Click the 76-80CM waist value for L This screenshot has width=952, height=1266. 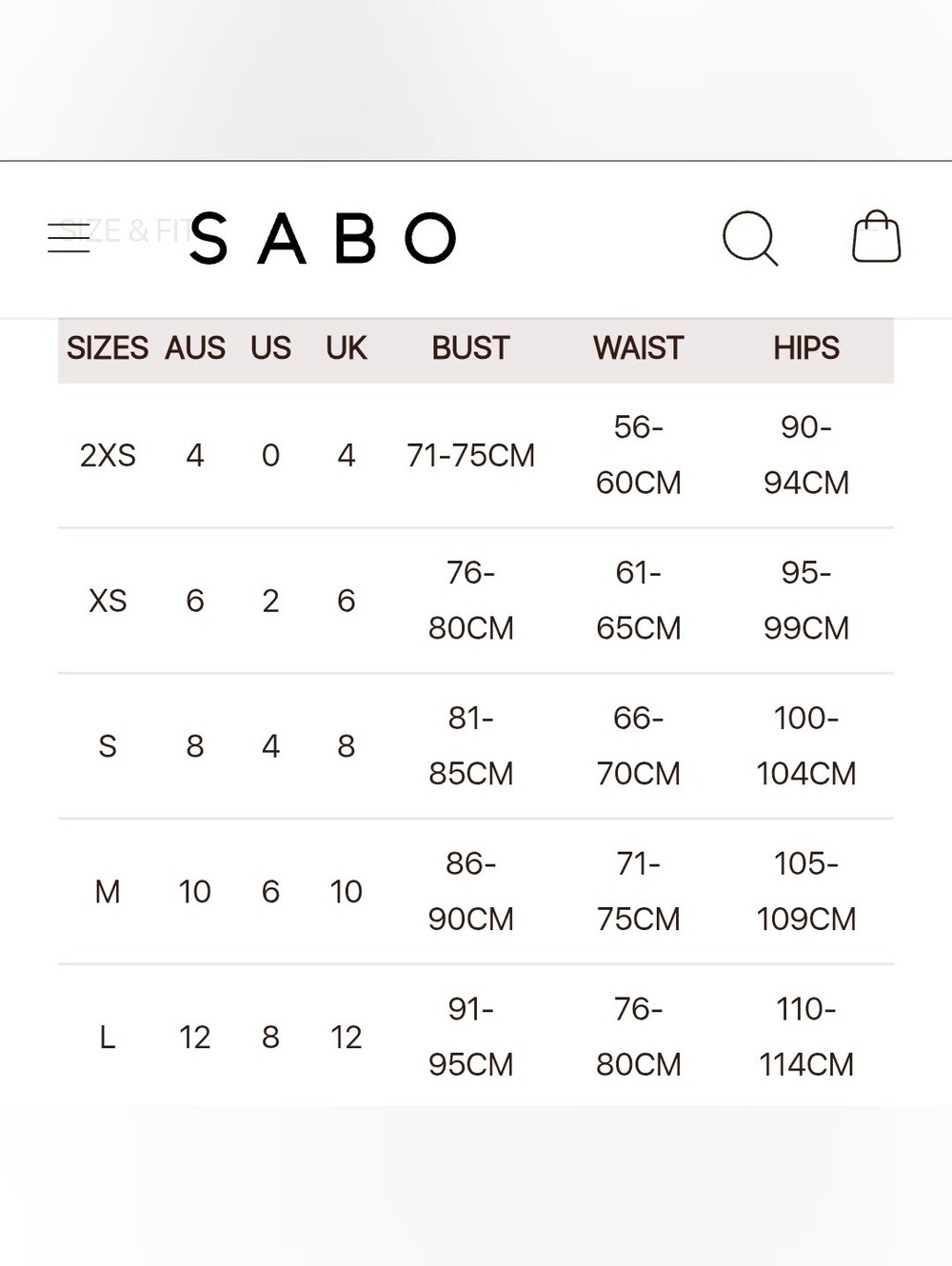point(638,1037)
